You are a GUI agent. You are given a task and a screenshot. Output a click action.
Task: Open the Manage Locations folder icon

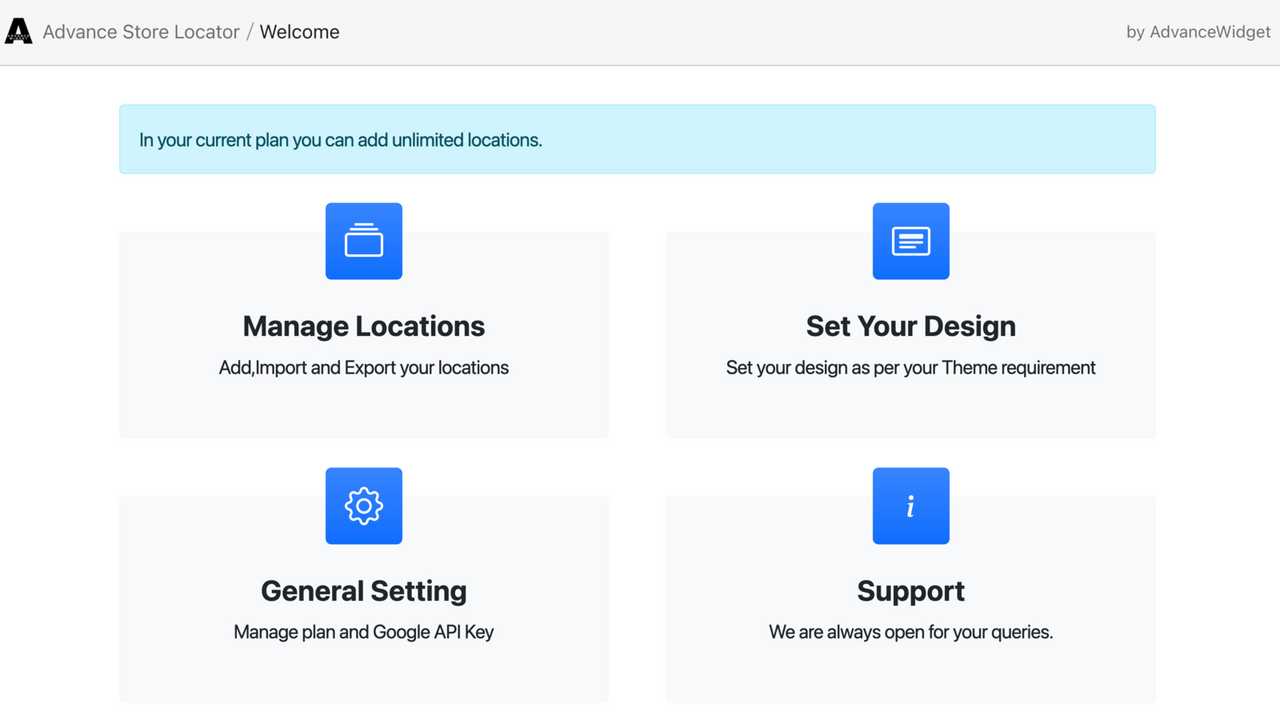pyautogui.click(x=364, y=241)
